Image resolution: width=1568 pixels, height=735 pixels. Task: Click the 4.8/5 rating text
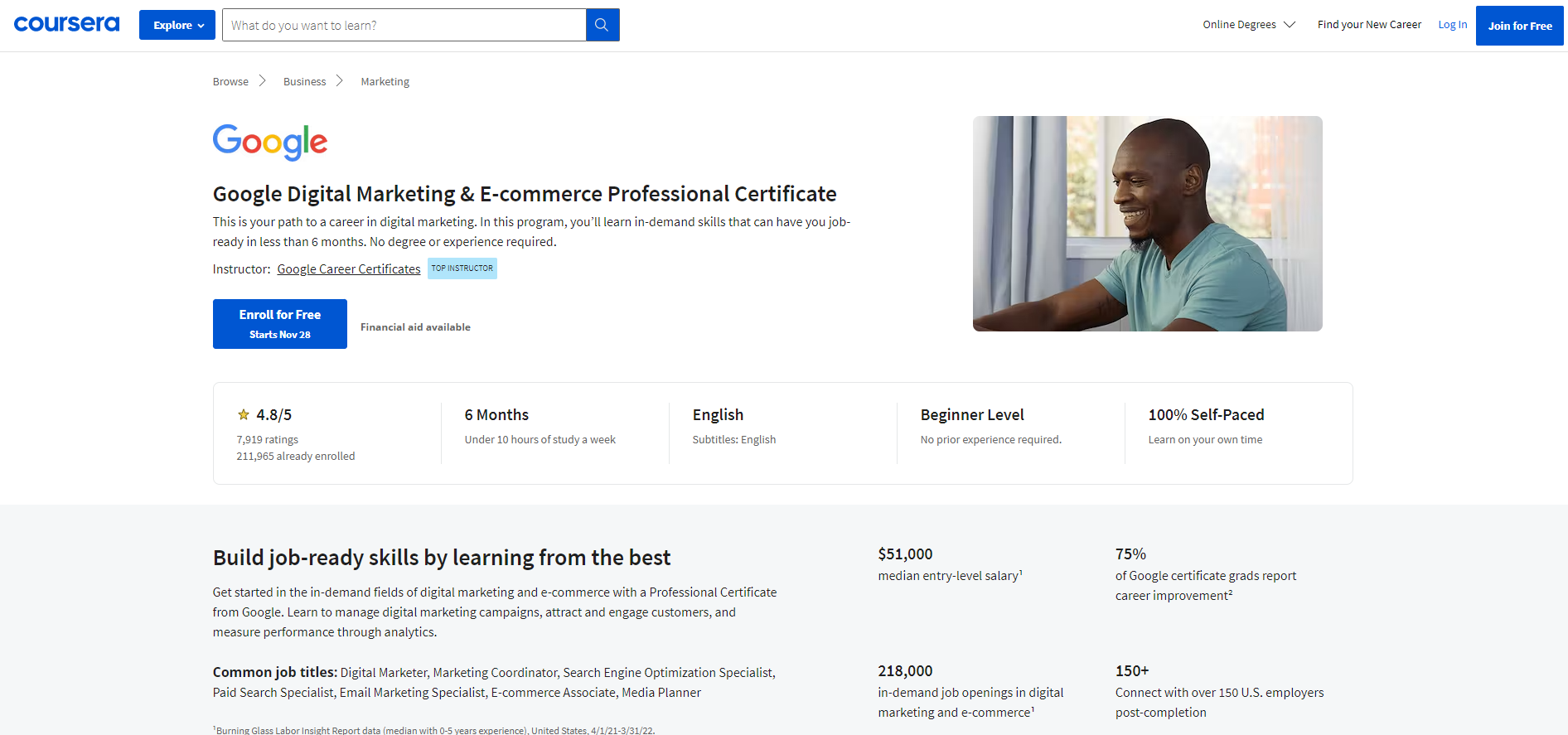pos(273,414)
